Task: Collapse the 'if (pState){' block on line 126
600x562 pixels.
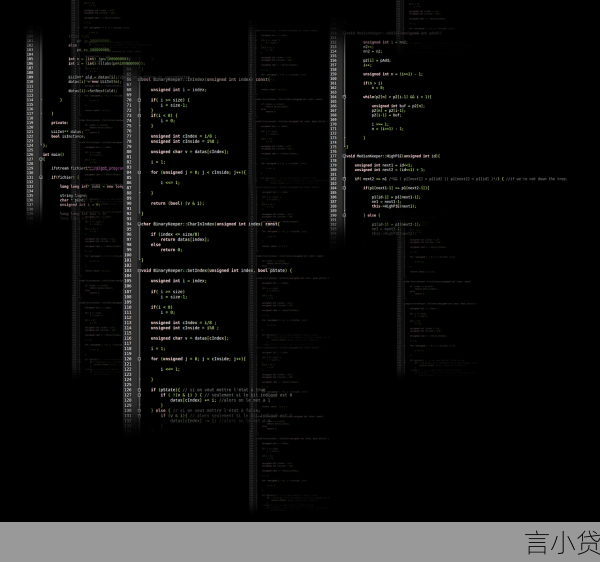Action: (139, 390)
